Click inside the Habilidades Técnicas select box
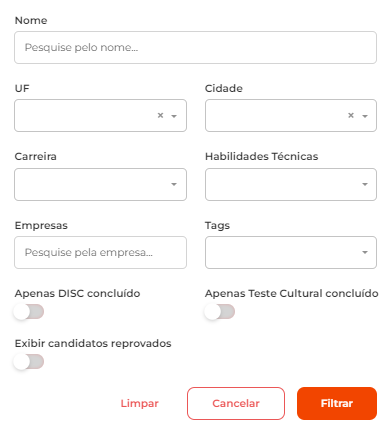 (283, 184)
